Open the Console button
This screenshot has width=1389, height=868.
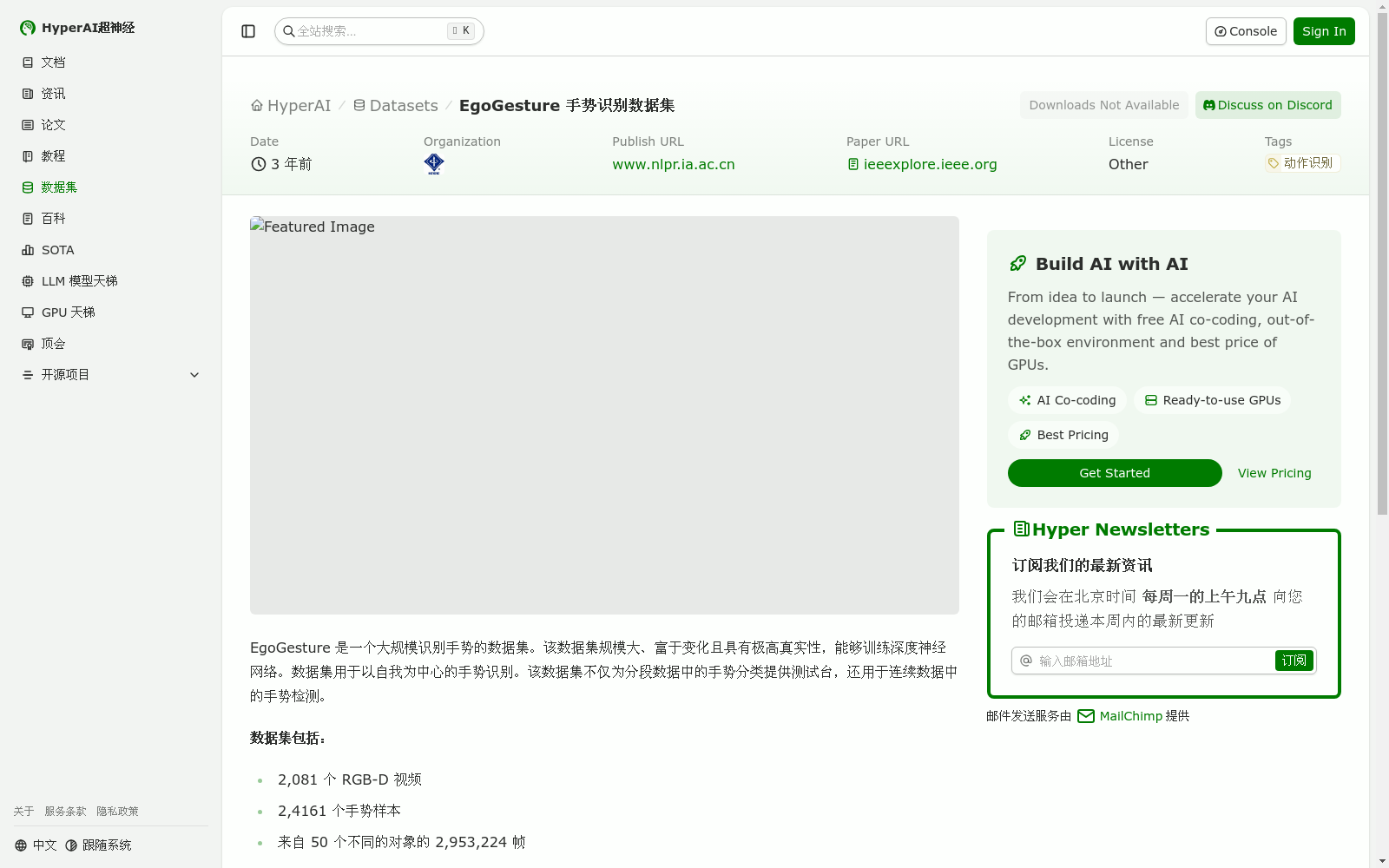1246,31
